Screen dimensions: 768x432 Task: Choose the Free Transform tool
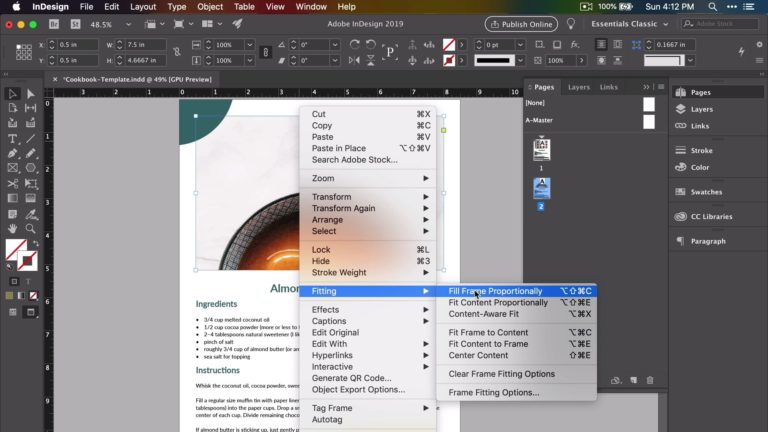(x=30, y=184)
